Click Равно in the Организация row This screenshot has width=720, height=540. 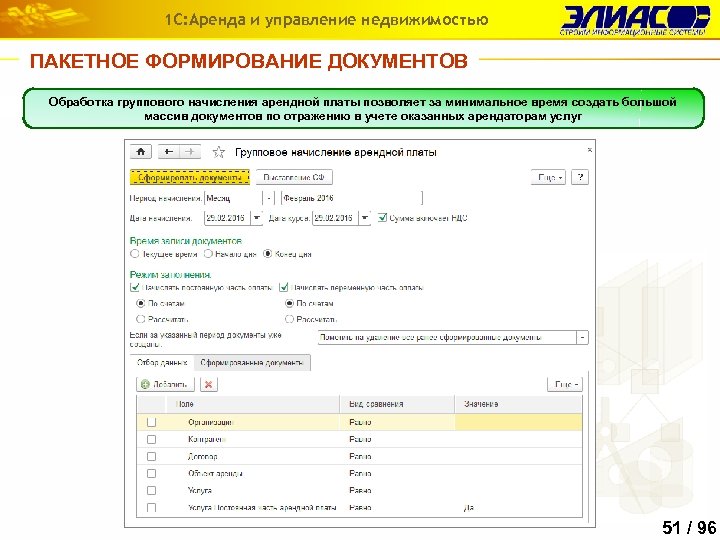pos(360,422)
